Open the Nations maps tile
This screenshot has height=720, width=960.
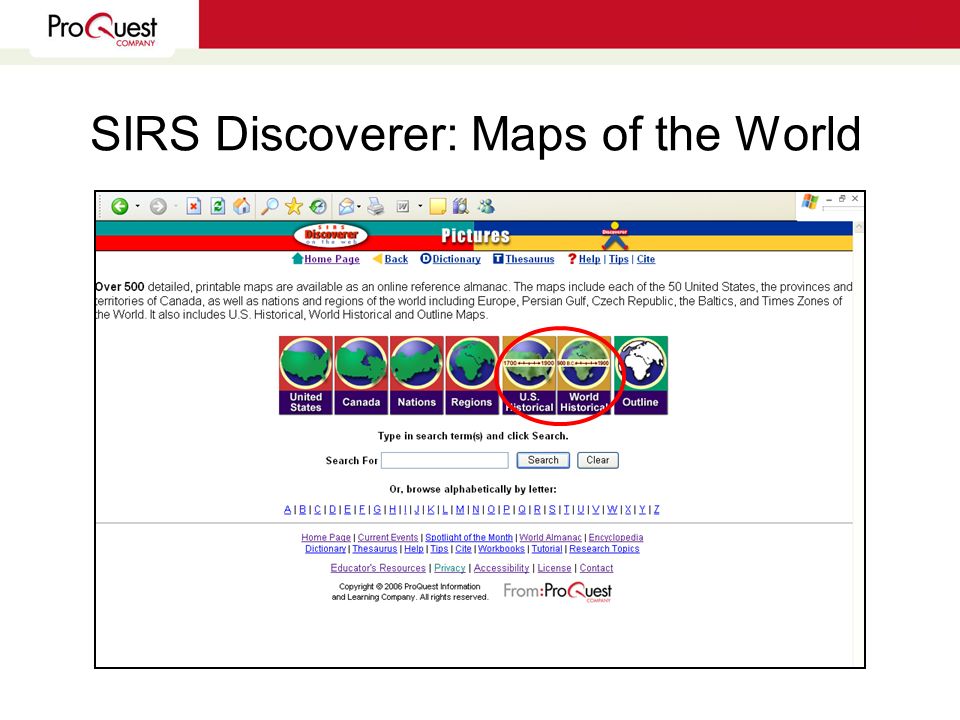pyautogui.click(x=416, y=375)
